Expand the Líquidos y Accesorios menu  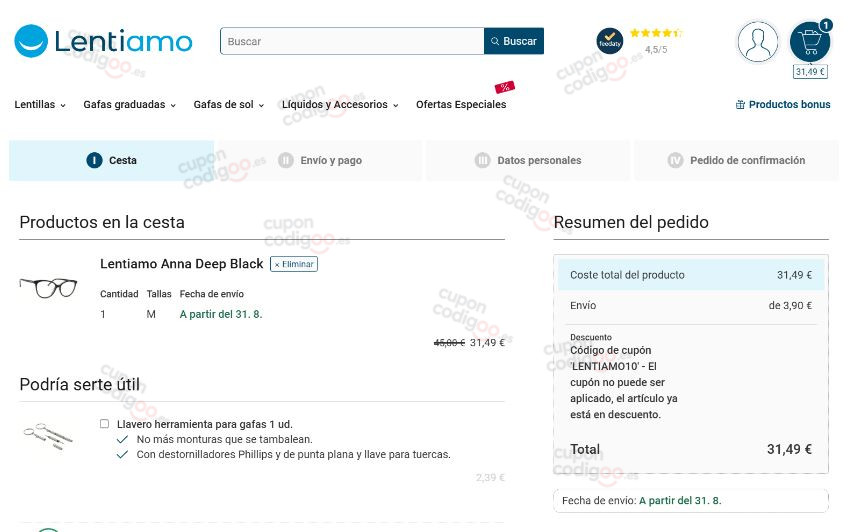(x=340, y=104)
